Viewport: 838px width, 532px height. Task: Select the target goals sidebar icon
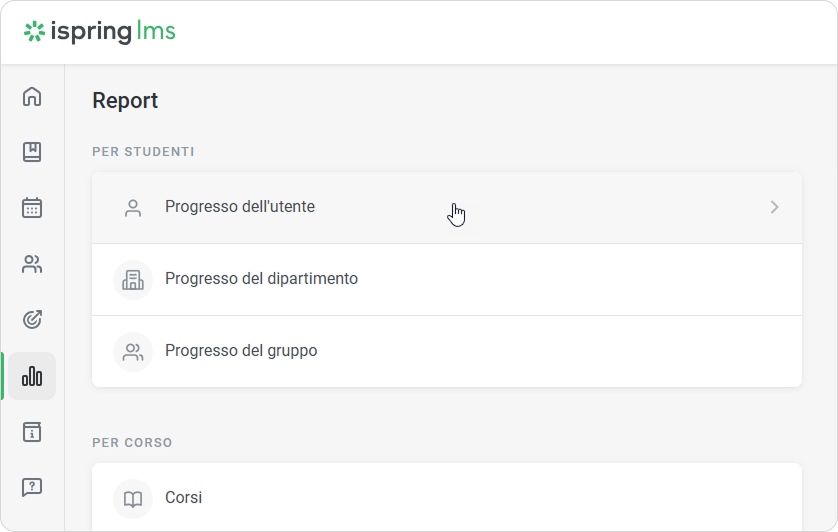[32, 320]
